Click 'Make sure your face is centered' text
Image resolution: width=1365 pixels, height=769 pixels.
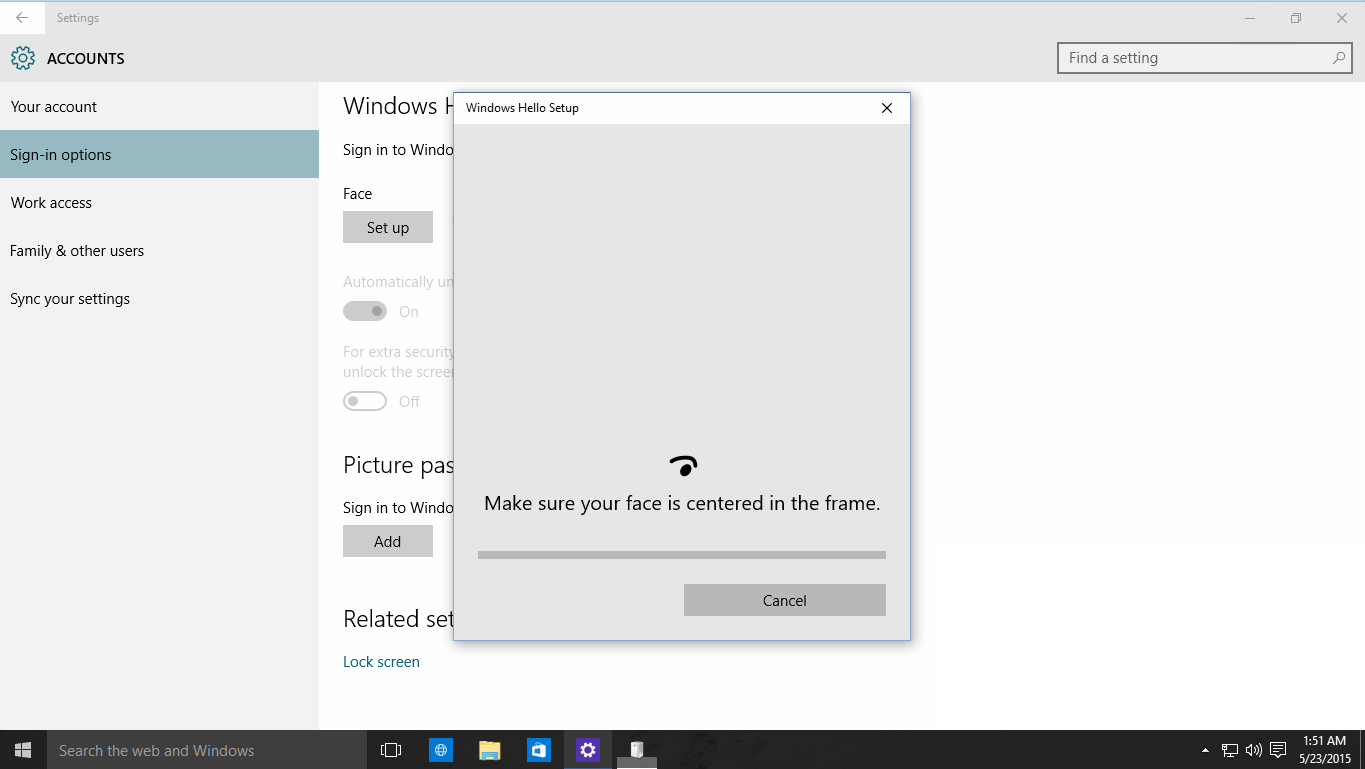(x=682, y=503)
